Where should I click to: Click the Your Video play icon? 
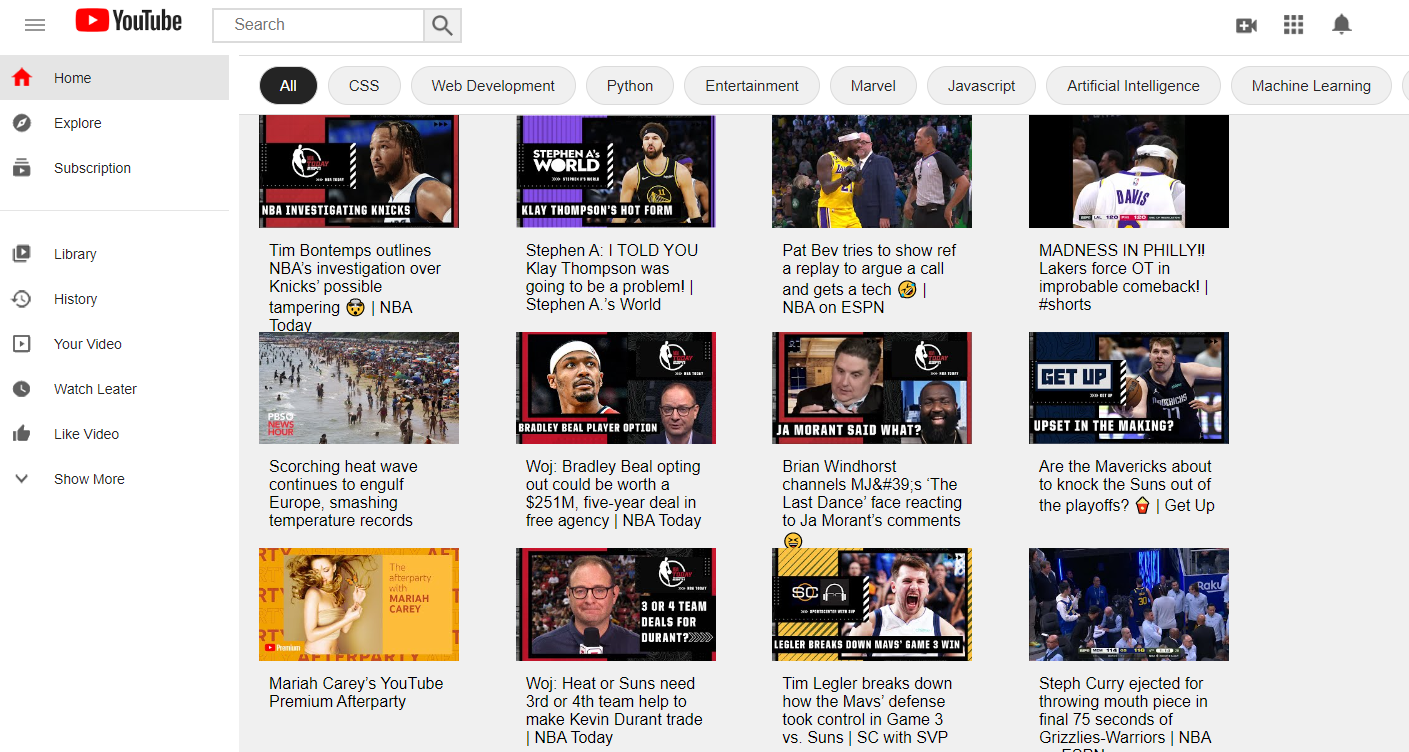click(22, 344)
